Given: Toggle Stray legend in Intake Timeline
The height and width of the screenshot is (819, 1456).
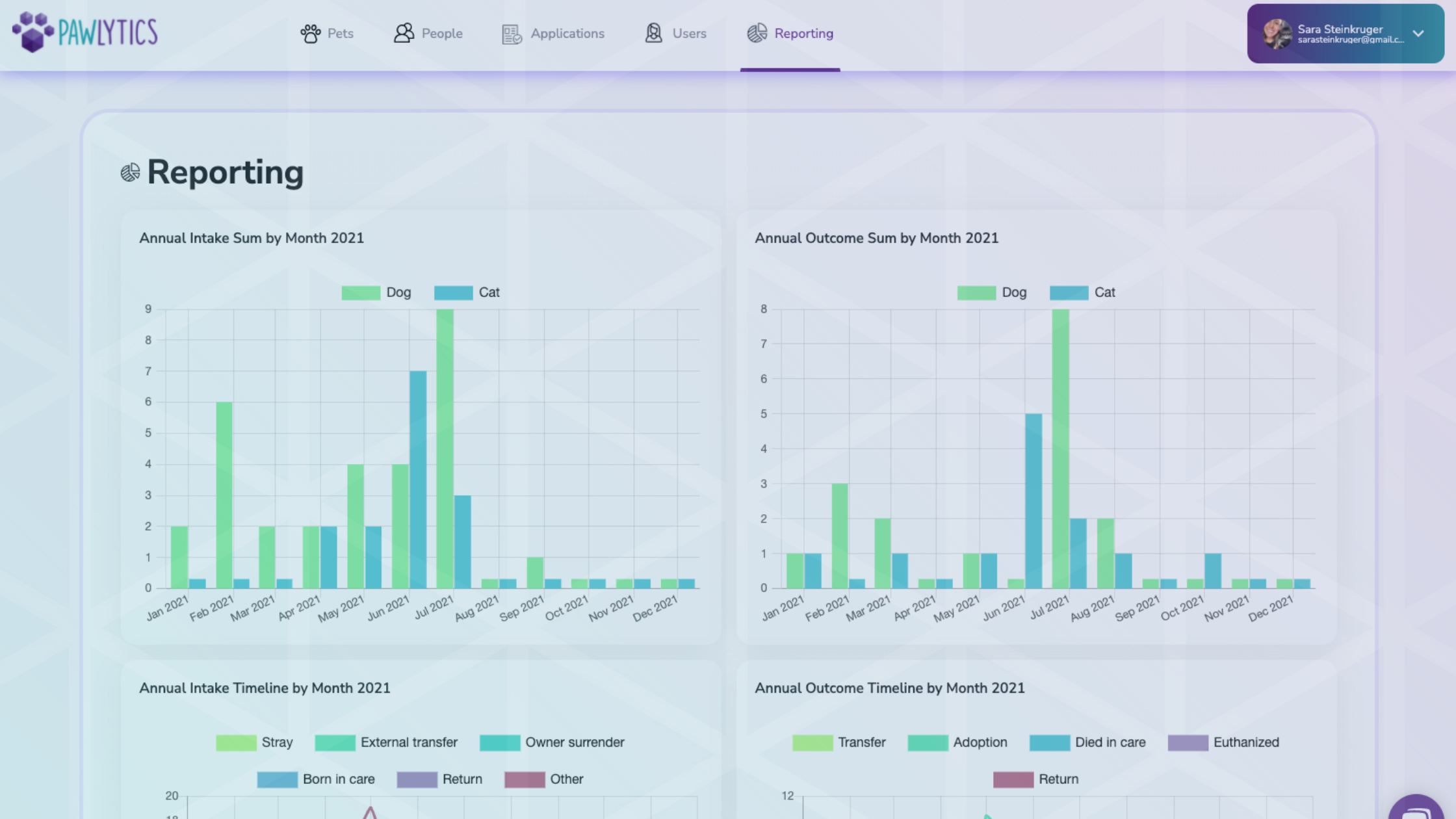Looking at the screenshot, I should click(x=254, y=742).
